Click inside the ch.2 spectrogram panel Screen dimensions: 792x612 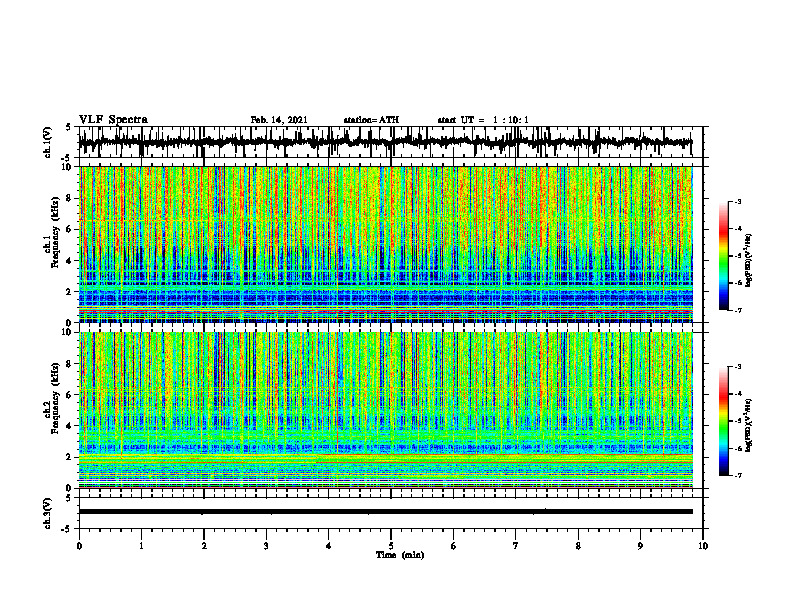385,410
